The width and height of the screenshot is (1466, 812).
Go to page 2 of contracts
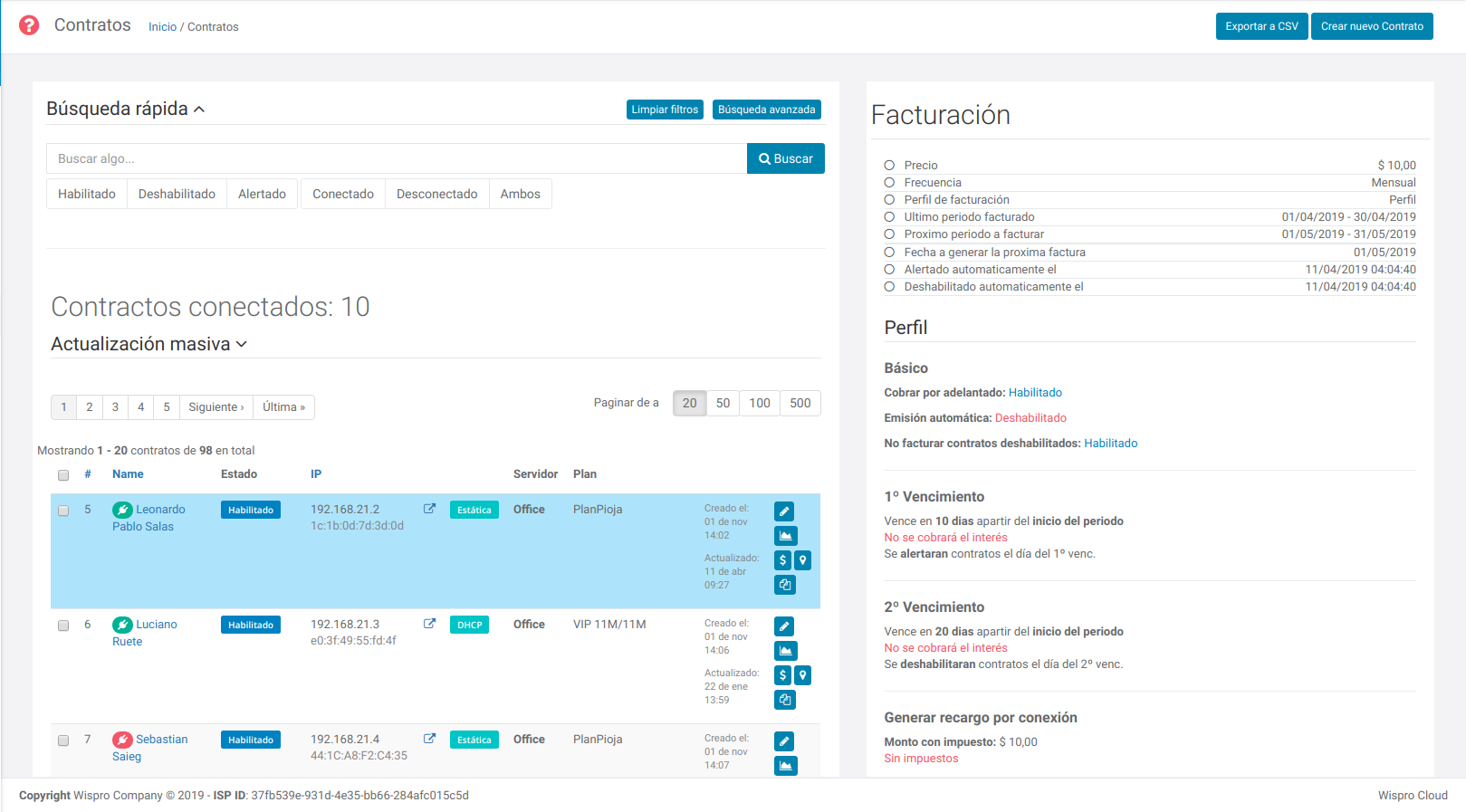(x=90, y=407)
